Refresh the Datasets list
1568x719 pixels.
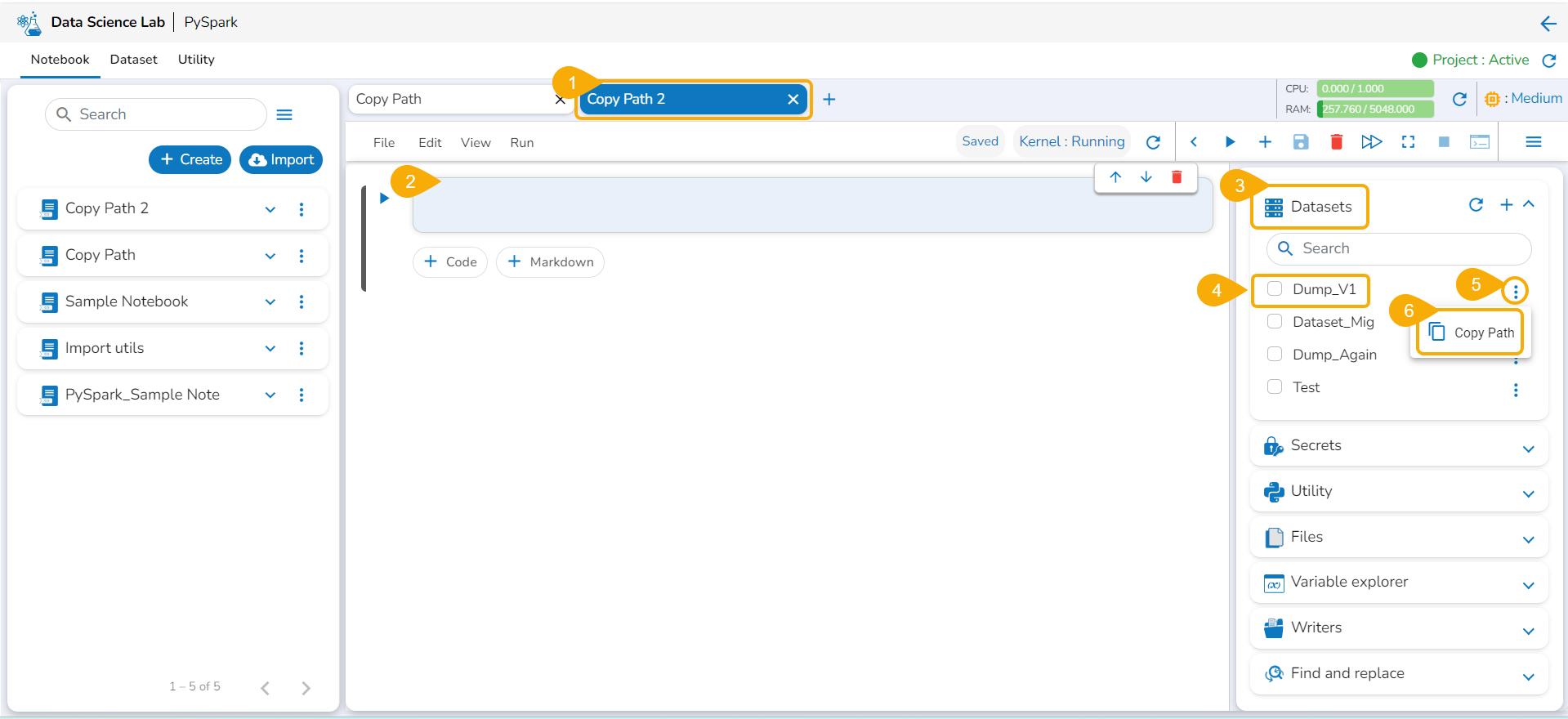coord(1476,205)
